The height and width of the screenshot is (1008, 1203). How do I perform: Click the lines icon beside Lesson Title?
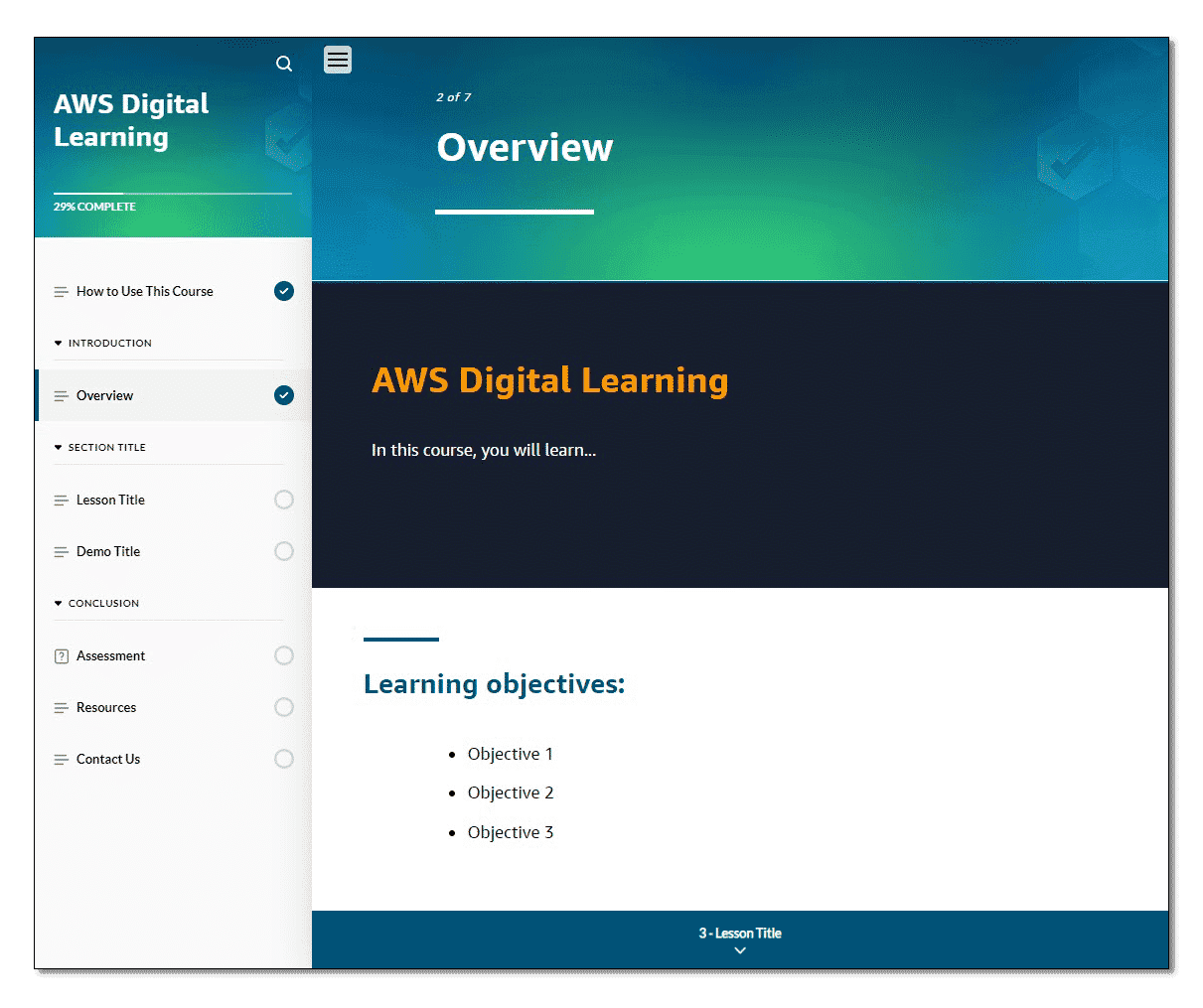pos(61,501)
